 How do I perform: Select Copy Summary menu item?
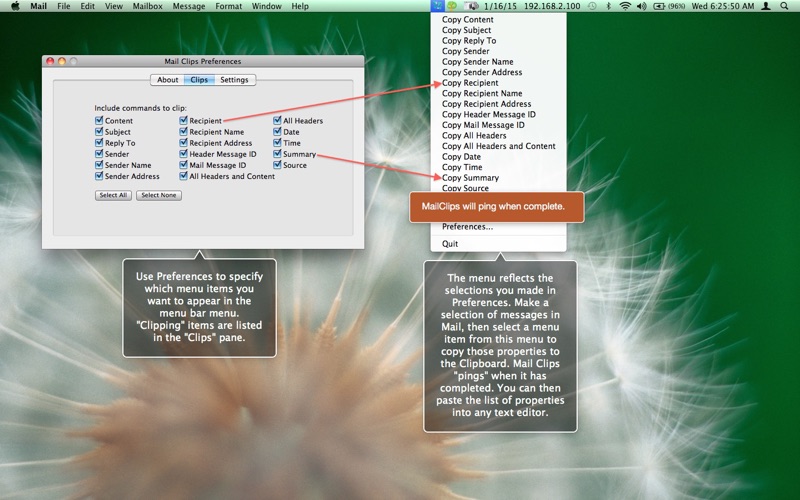[x=498, y=178]
